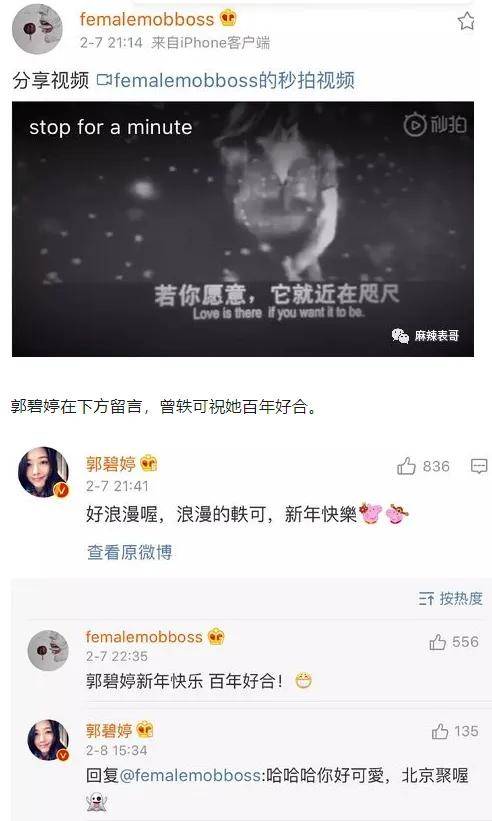Play the stop for a minute video
The image size is (492, 821).
(x=243, y=229)
